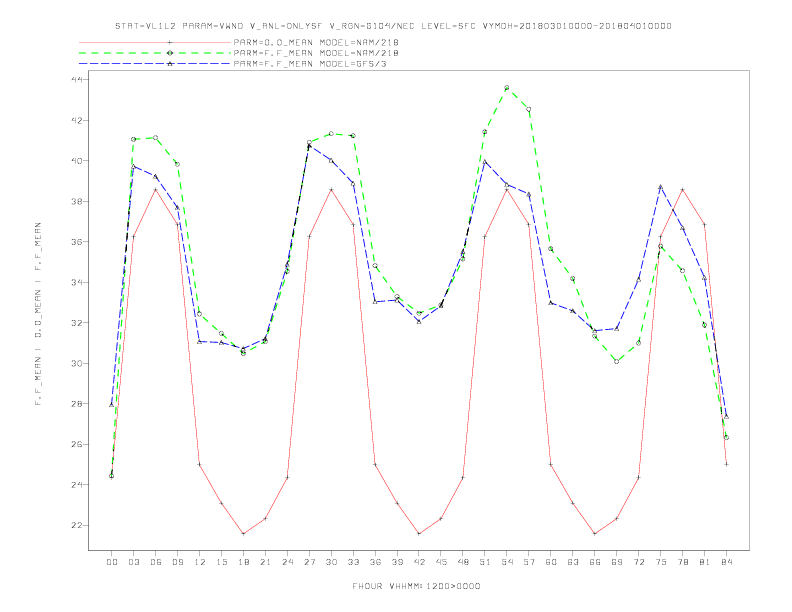Click x-axis forecast hour label 09
Viewport: 792px width, 612px height.
[177, 562]
